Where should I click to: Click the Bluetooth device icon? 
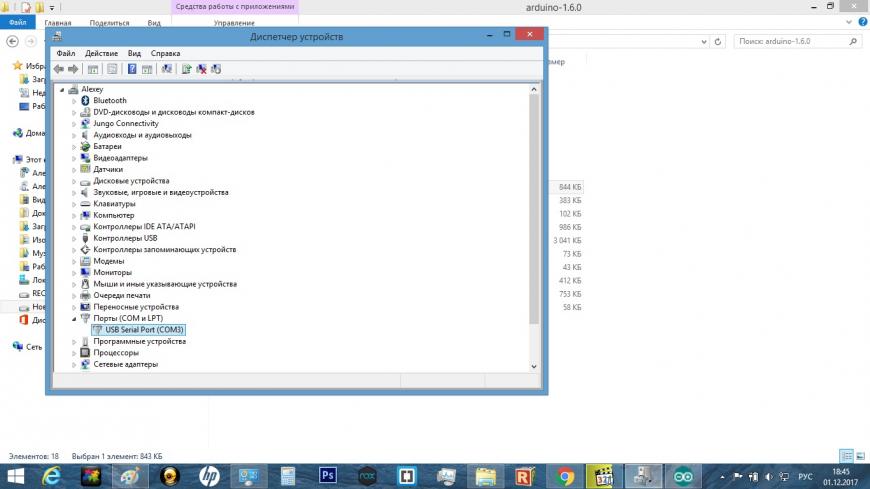point(85,100)
